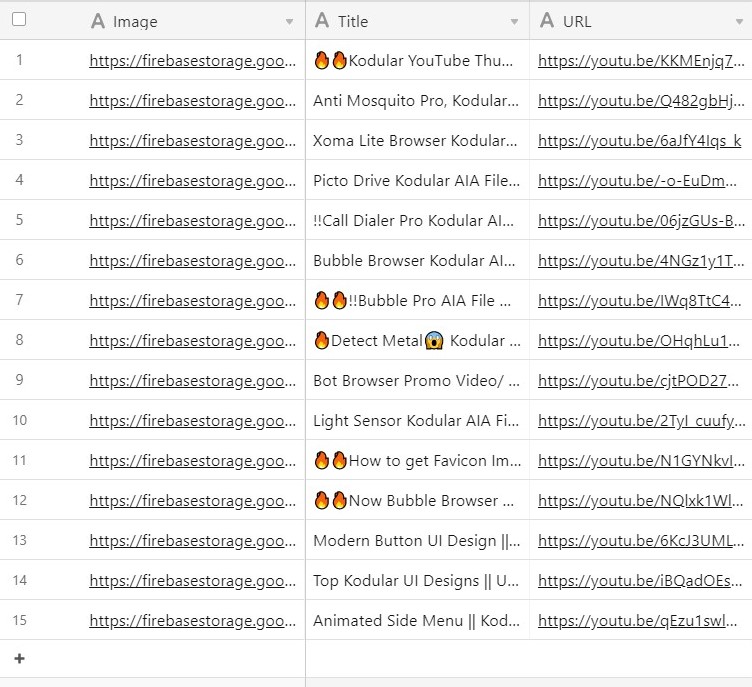Viewport: 752px width, 687px height.
Task: Add a new row with plus icon
Action: point(19,659)
